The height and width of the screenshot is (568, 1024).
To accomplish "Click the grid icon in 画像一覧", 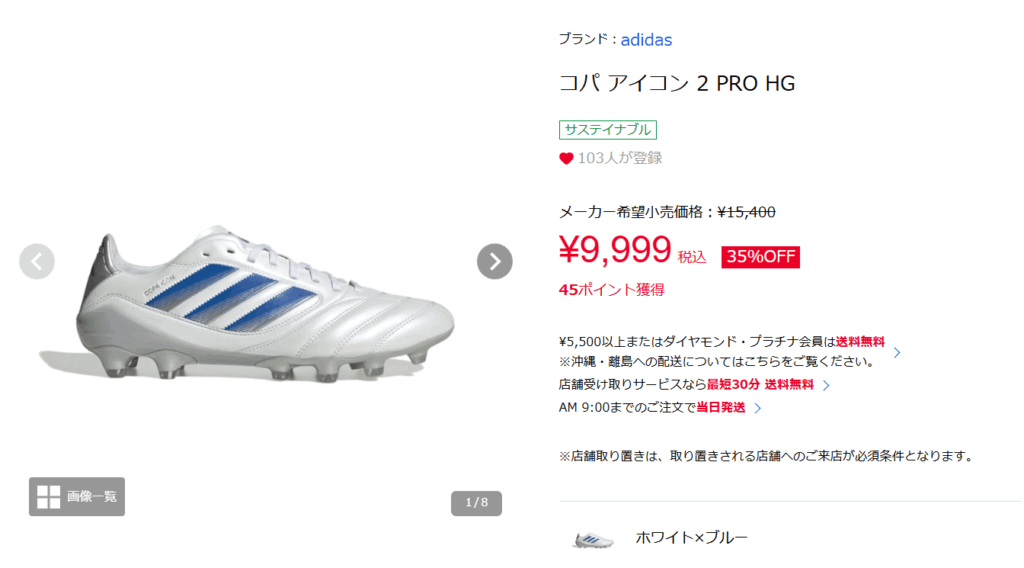I will (48, 497).
